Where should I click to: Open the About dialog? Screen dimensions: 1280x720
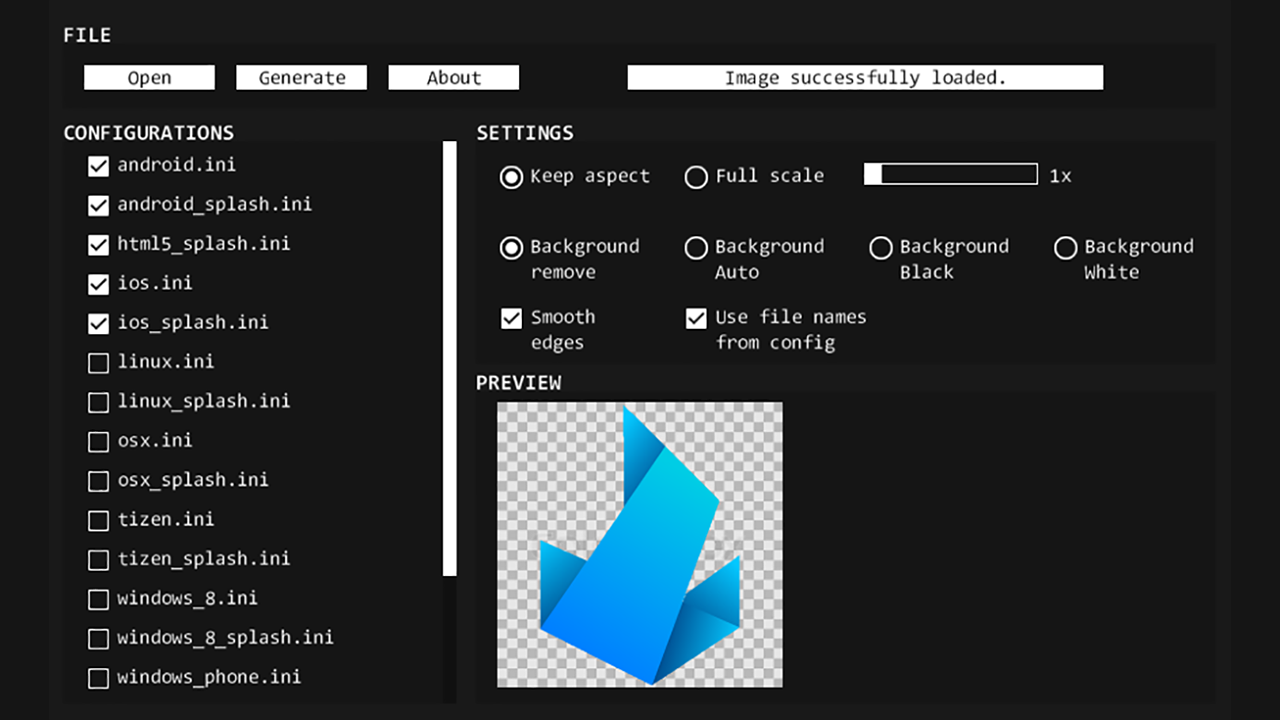coord(453,78)
